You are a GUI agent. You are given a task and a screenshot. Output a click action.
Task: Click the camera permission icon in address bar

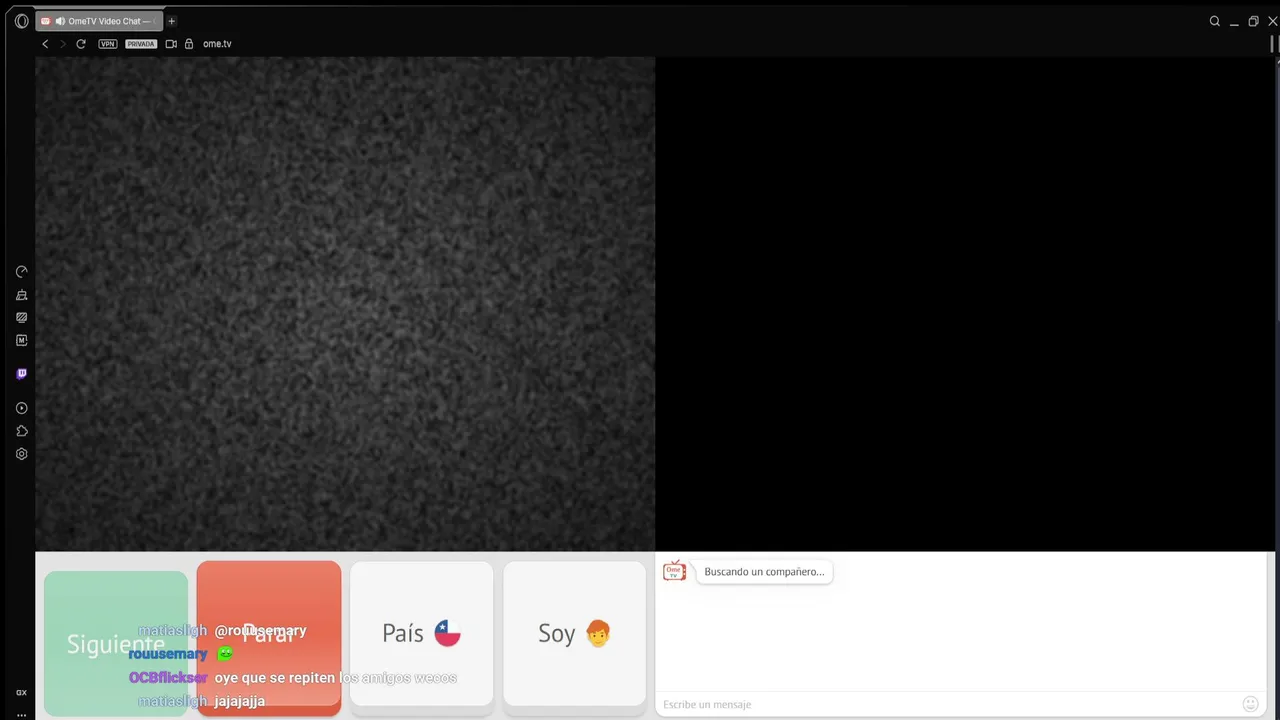pyautogui.click(x=171, y=44)
